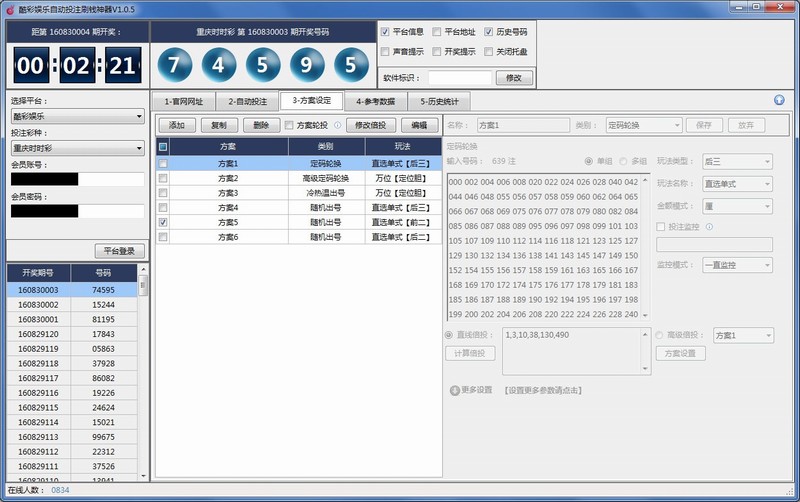Screen dimensions: 800x502
Task: Click the info icon next to 方案轮投
Action: coord(337,125)
